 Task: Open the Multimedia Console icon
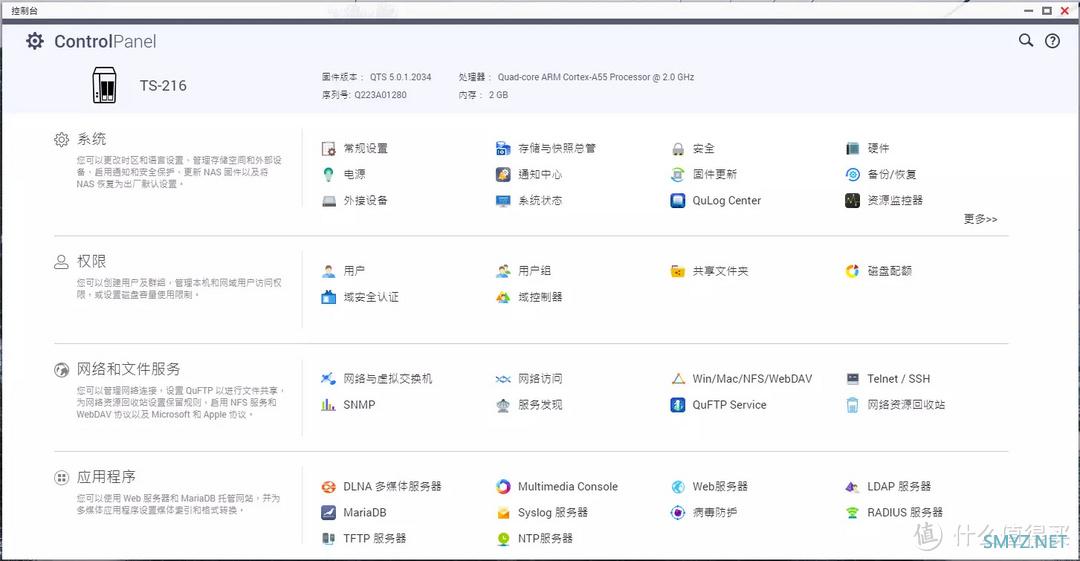503,487
